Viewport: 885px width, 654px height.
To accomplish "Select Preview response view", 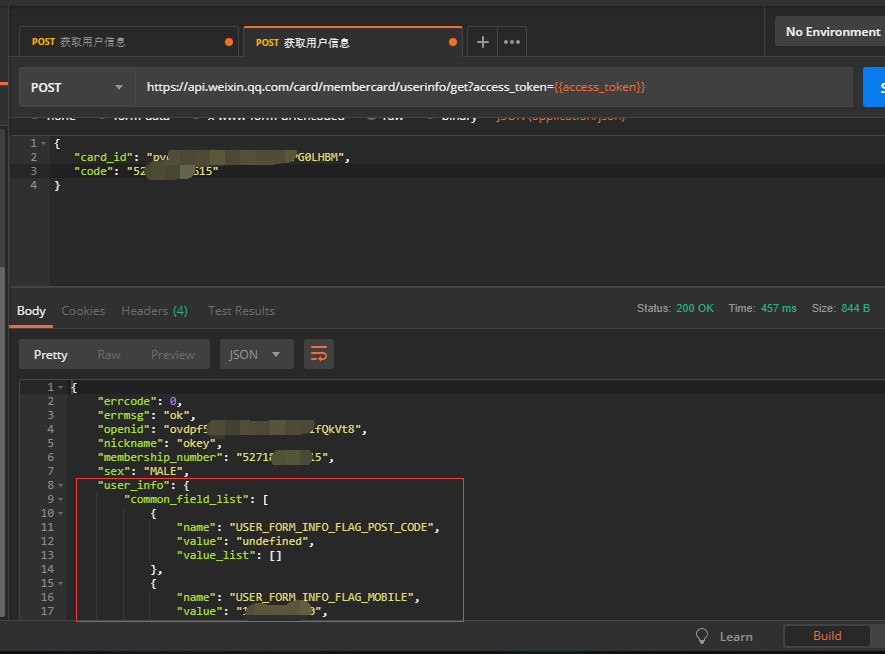I will pyautogui.click(x=173, y=354).
